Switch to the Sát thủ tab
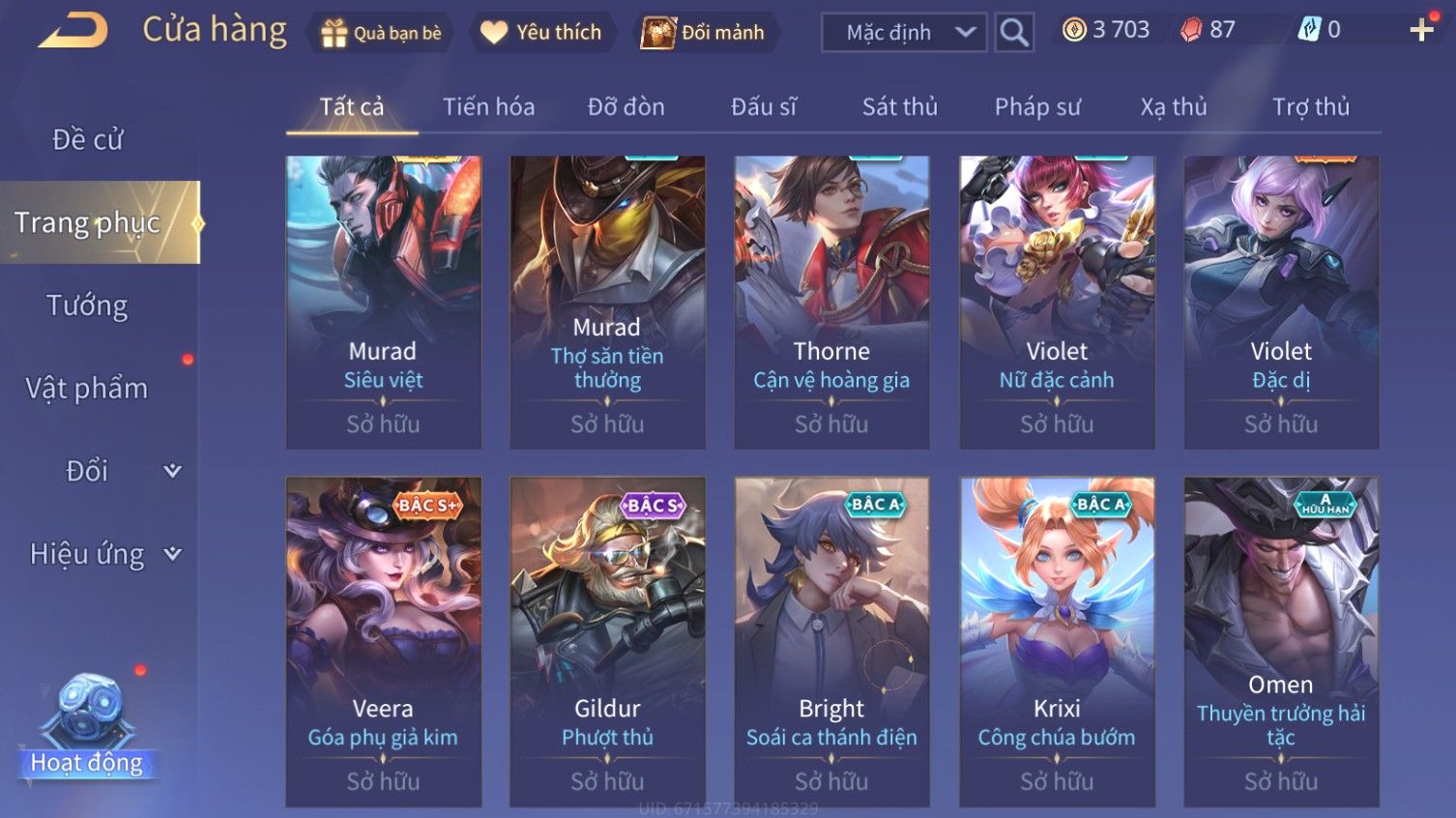Viewport: 1456px width, 818px height. 899,106
